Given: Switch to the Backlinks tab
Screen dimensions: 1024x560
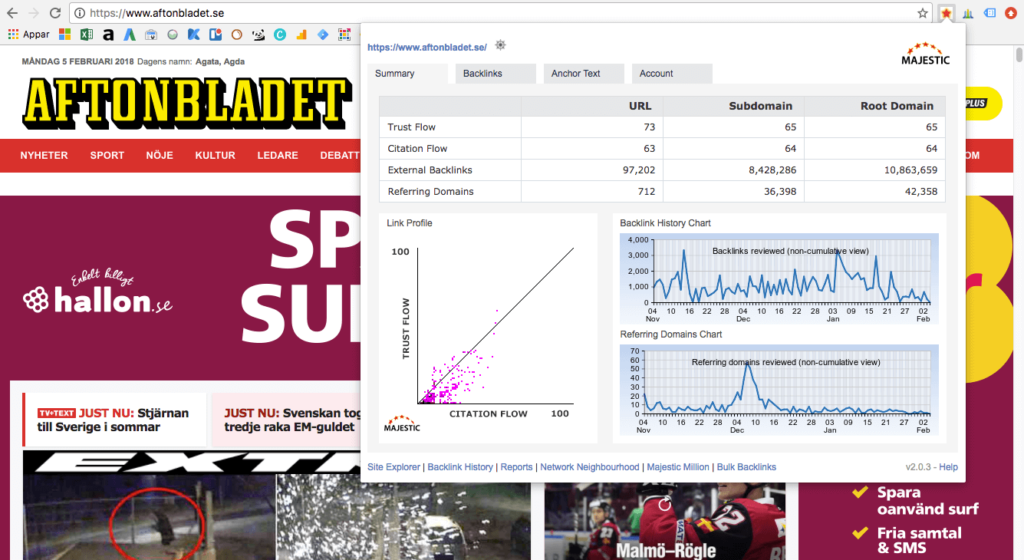Looking at the screenshot, I should click(482, 74).
